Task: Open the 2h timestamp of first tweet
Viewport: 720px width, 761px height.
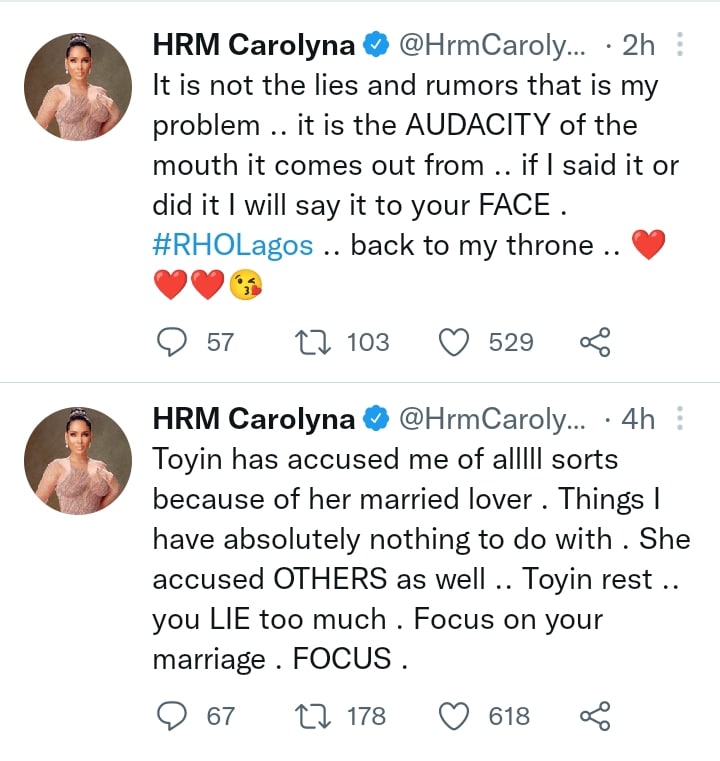Action: (639, 45)
